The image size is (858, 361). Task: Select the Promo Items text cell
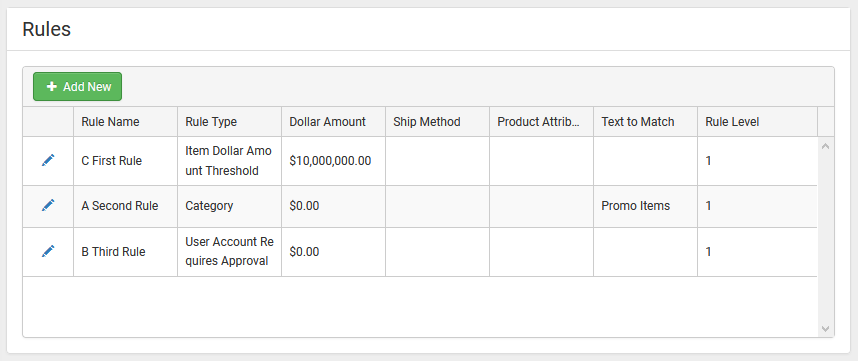645,206
